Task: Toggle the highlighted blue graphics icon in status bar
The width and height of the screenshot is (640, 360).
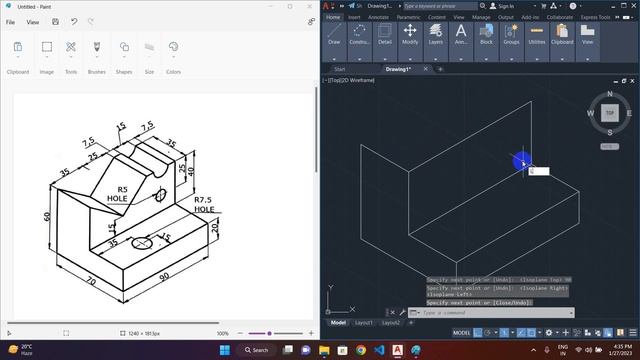Action: [x=608, y=333]
